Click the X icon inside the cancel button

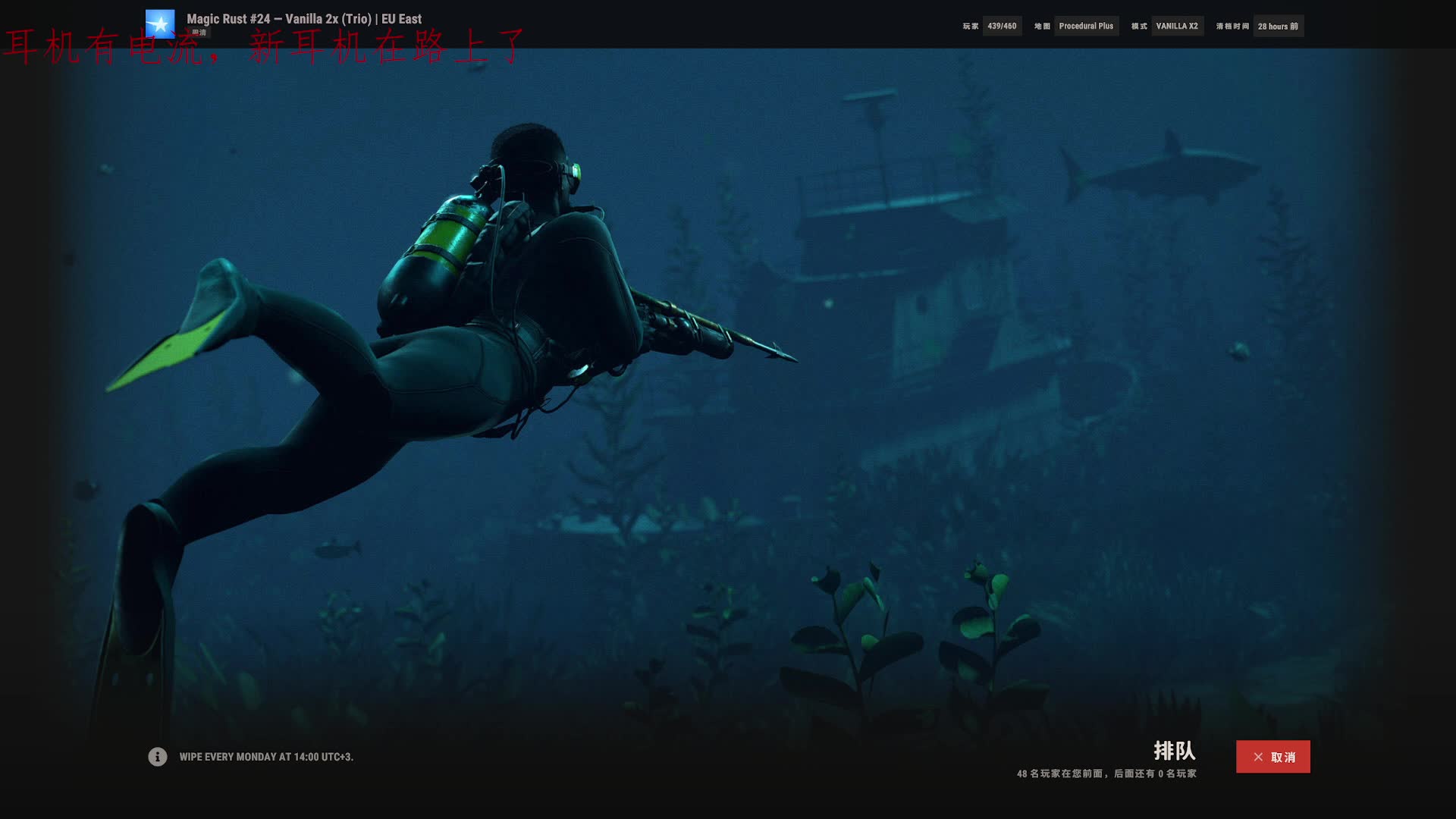[x=1258, y=757]
